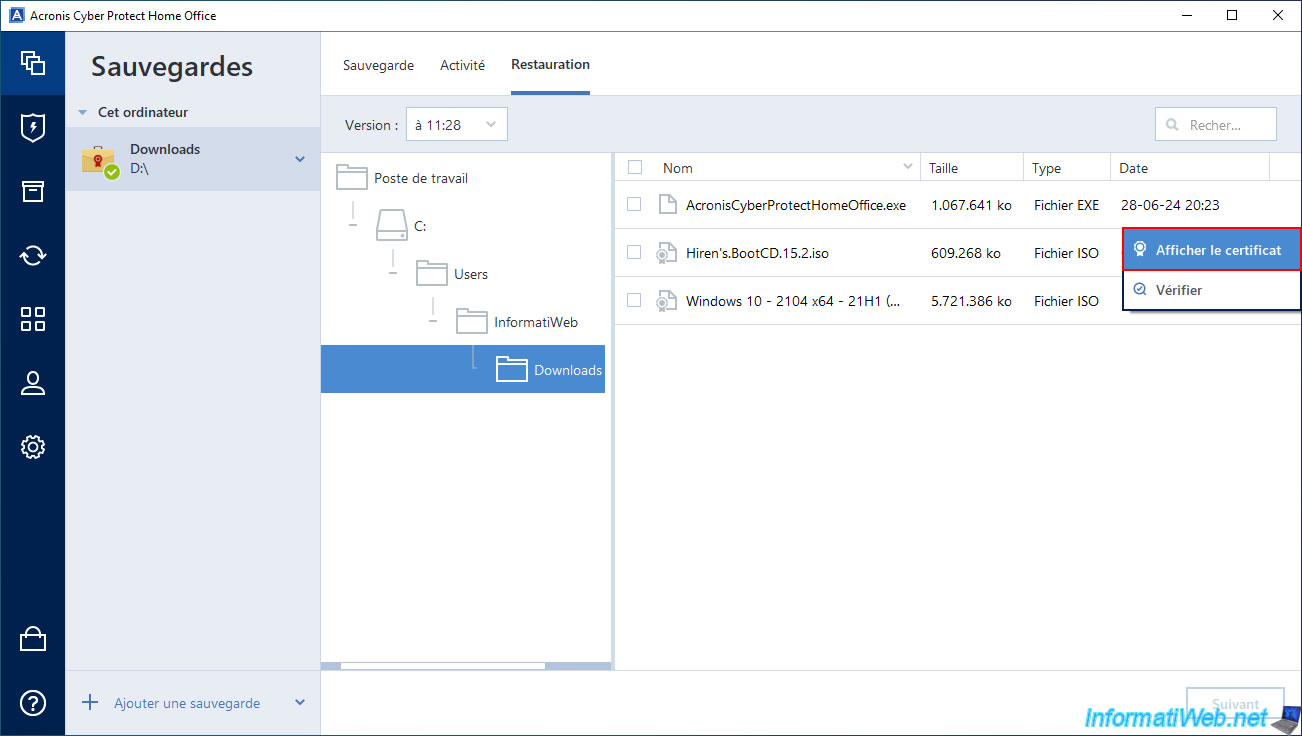This screenshot has height=736, width=1302.
Task: Check the Hiren's.BootCD.15.2.iso checkbox
Action: pyautogui.click(x=634, y=252)
